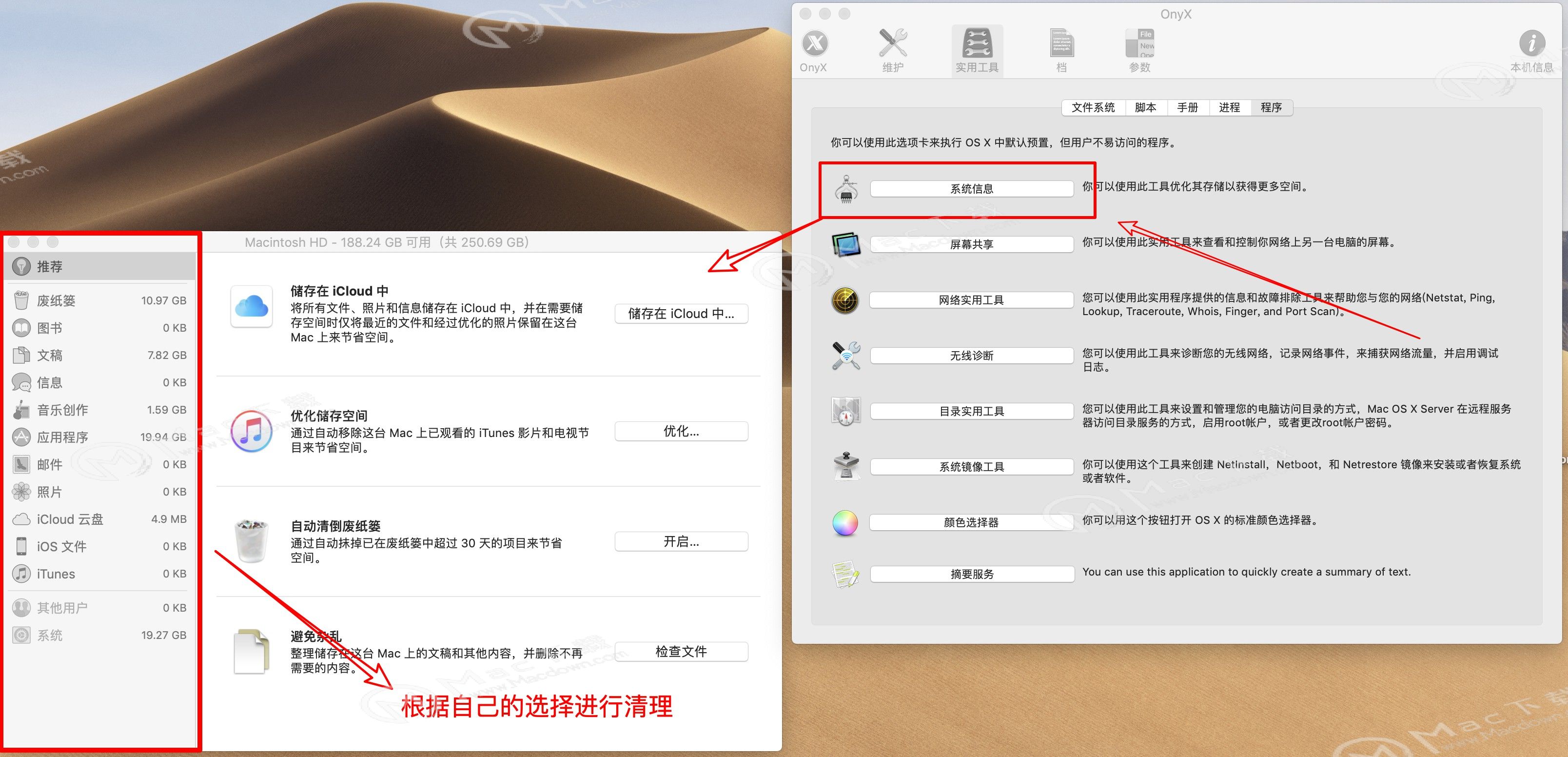Select 照片 in the storage sidebar
This screenshot has width=1568, height=757.
pyautogui.click(x=100, y=492)
